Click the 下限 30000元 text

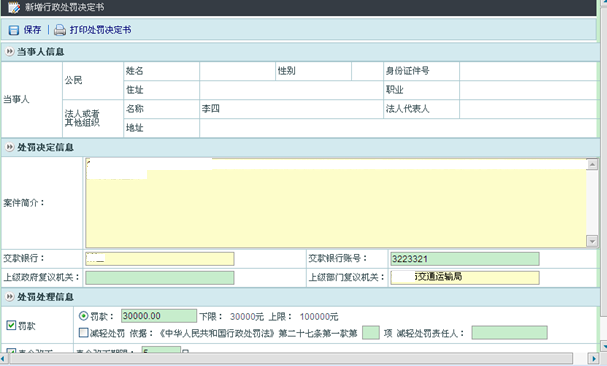[x=231, y=316]
